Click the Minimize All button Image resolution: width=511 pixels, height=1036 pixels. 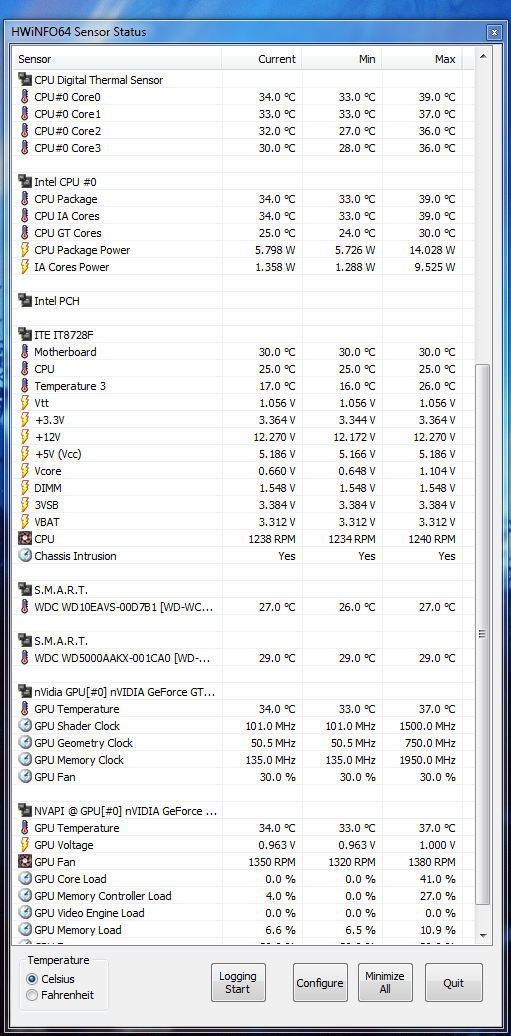(x=385, y=982)
